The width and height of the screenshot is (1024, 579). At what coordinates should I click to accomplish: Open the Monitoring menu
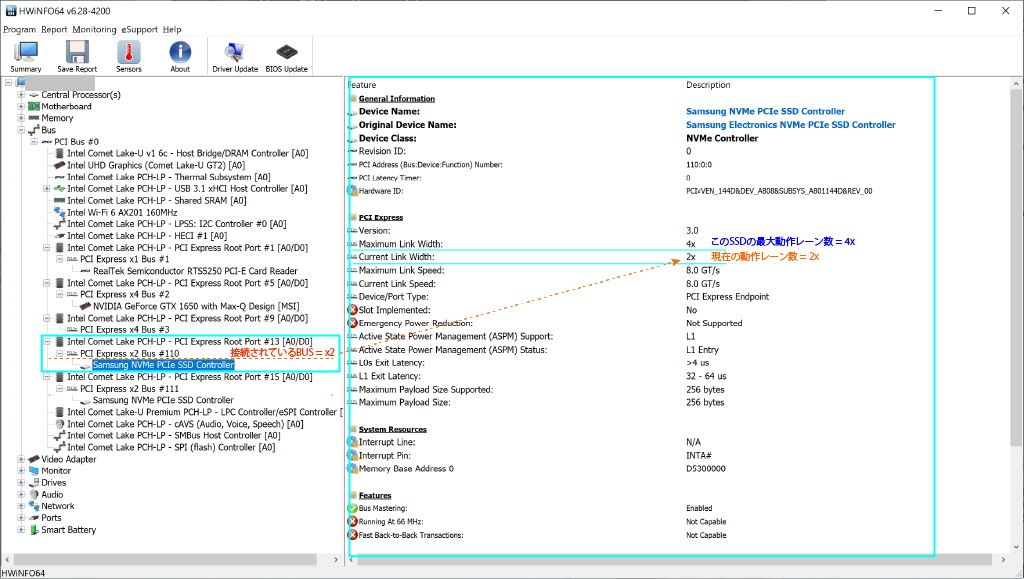click(x=94, y=30)
